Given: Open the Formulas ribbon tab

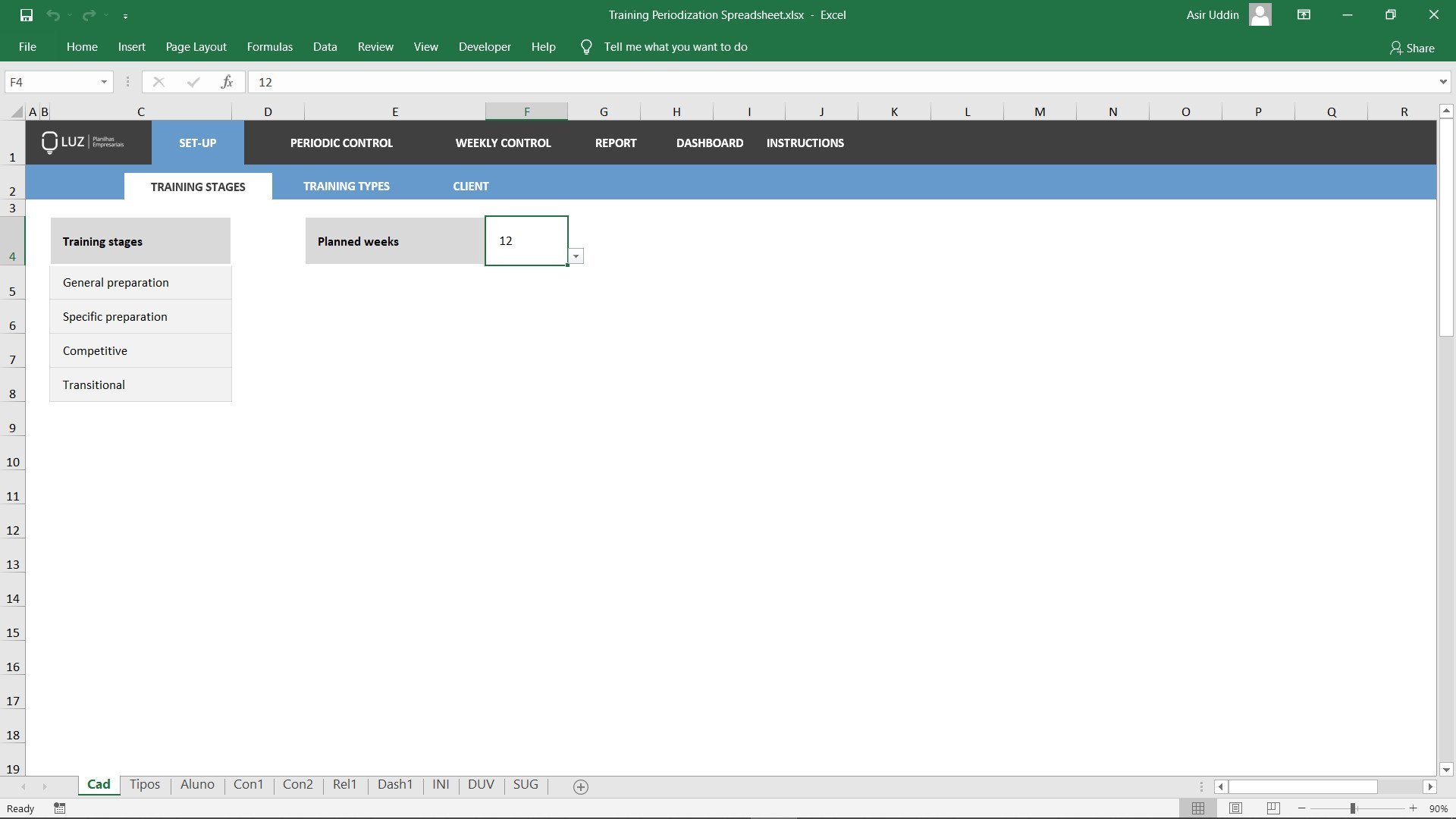Looking at the screenshot, I should point(269,47).
